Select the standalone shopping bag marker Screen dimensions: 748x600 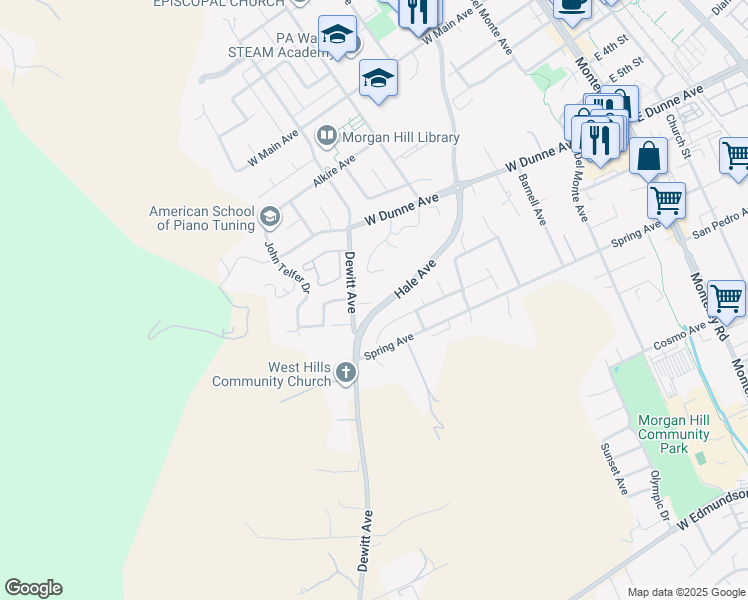(648, 157)
